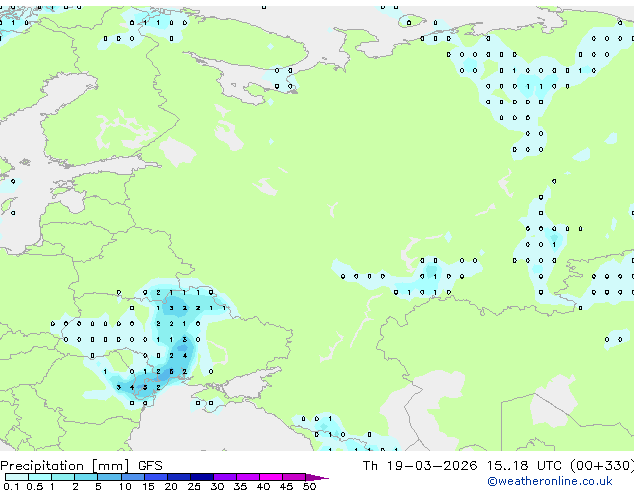Click the '40' legend scale label
The width and height of the screenshot is (634, 490).
coord(263,486)
